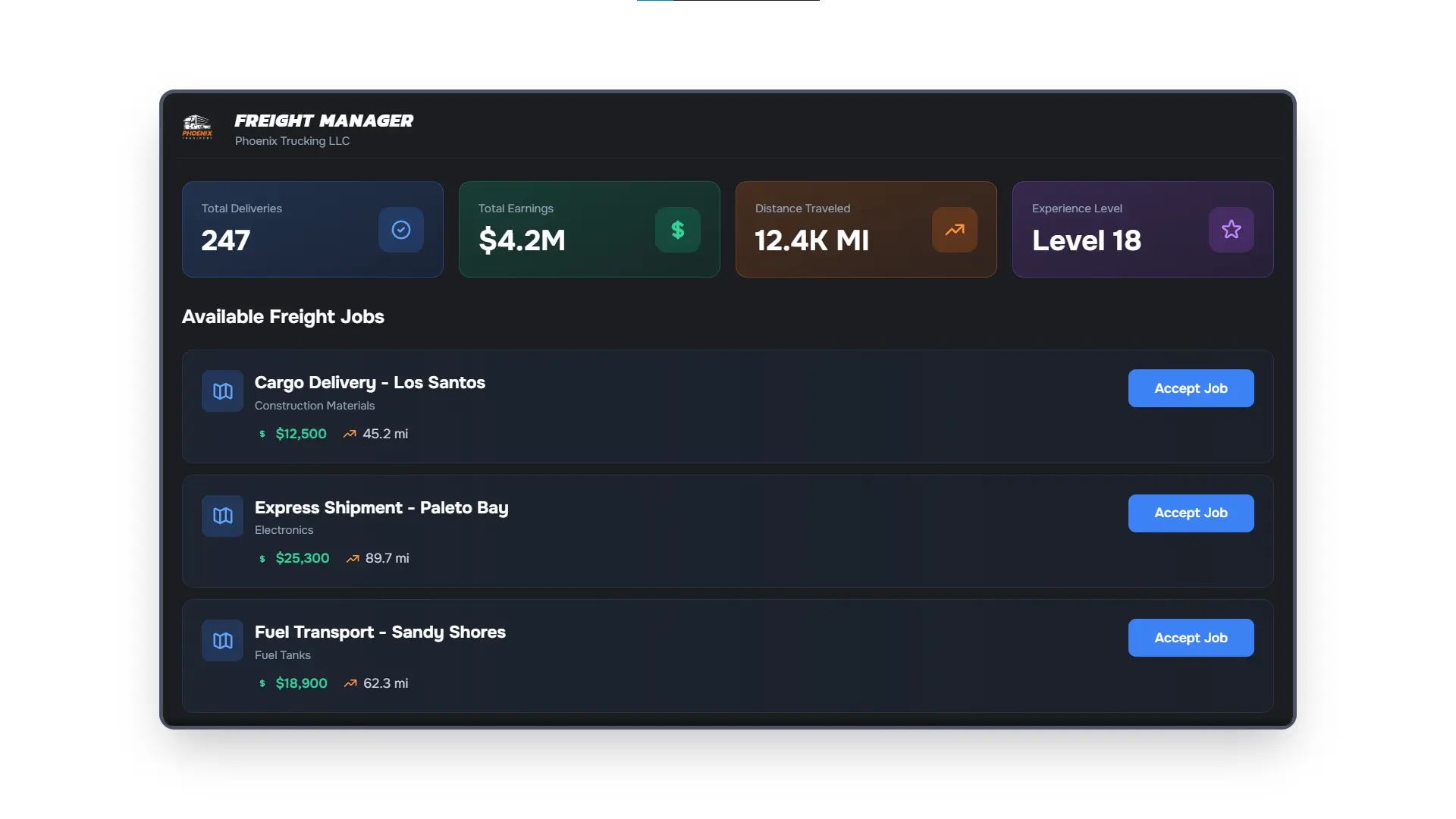Image resolution: width=1456 pixels, height=819 pixels.
Task: Click the green dollar icon in Total Earnings
Action: pos(677,230)
